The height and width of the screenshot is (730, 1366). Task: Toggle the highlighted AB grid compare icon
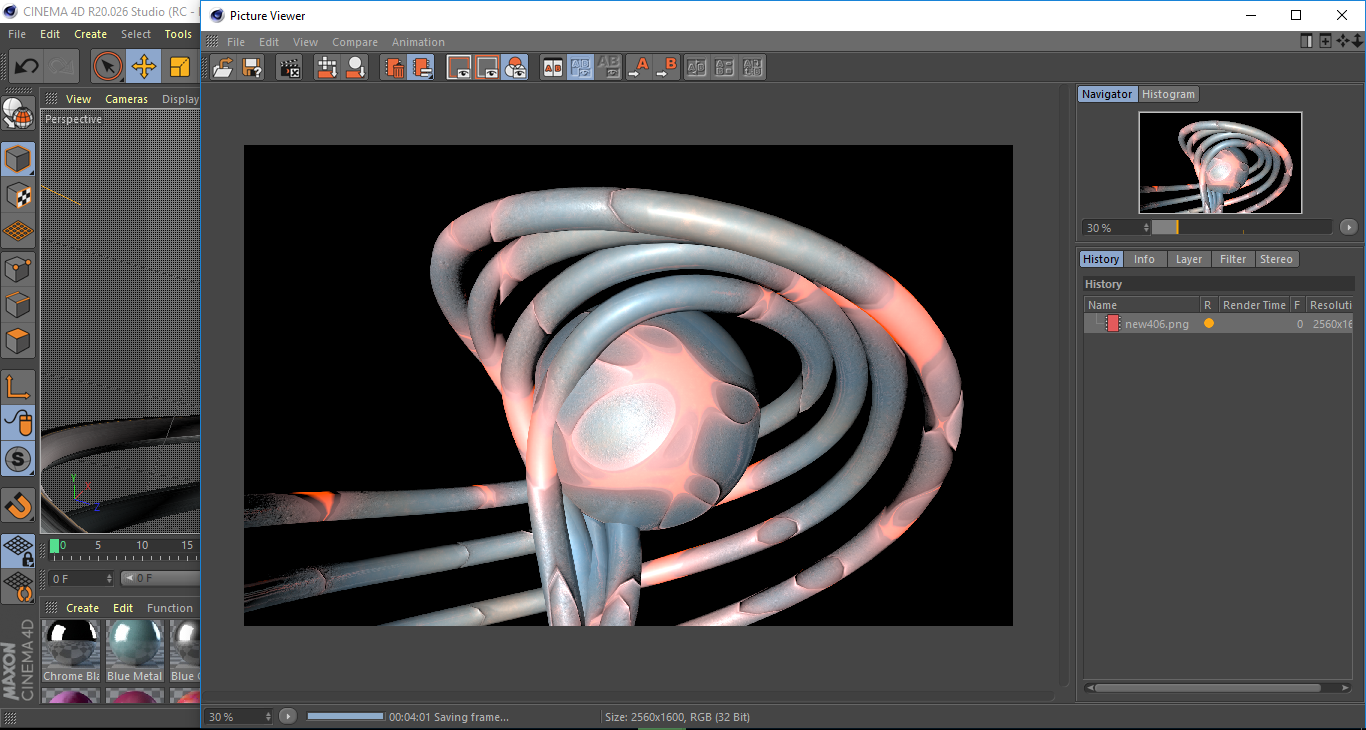click(580, 68)
